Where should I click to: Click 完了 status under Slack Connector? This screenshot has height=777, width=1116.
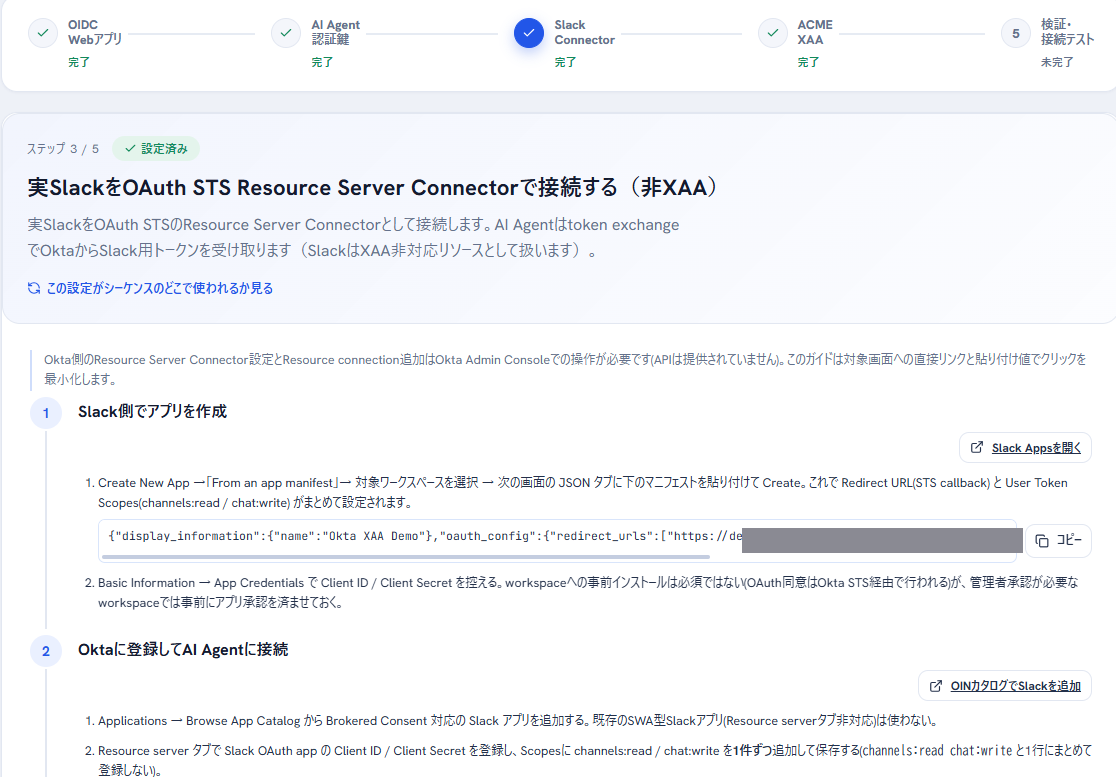pos(566,62)
